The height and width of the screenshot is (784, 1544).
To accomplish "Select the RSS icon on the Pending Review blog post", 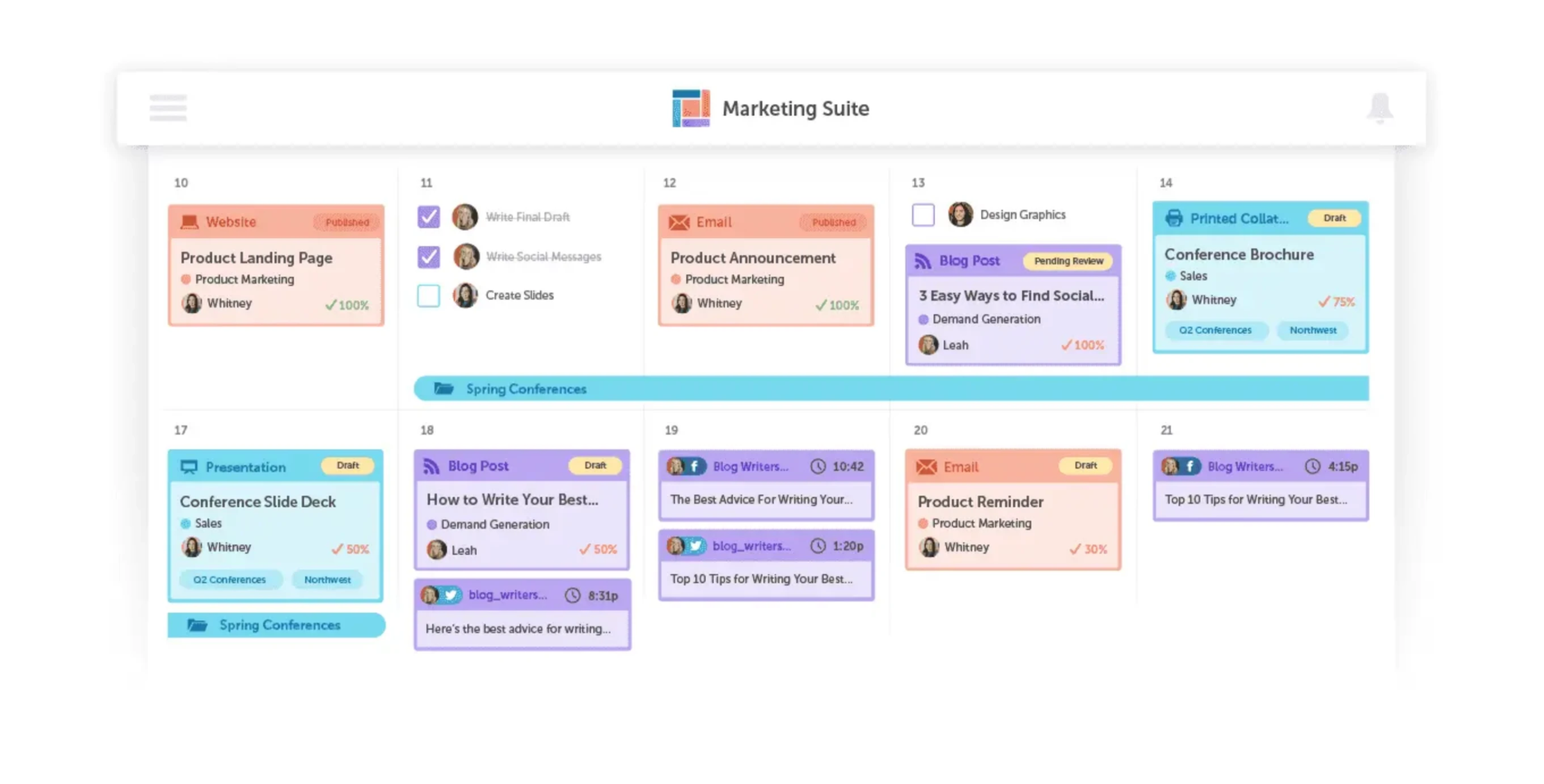I will [924, 261].
